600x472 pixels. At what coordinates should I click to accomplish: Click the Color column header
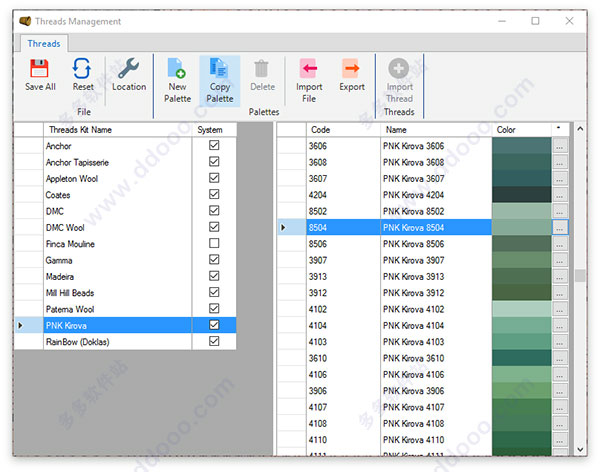[x=521, y=130]
